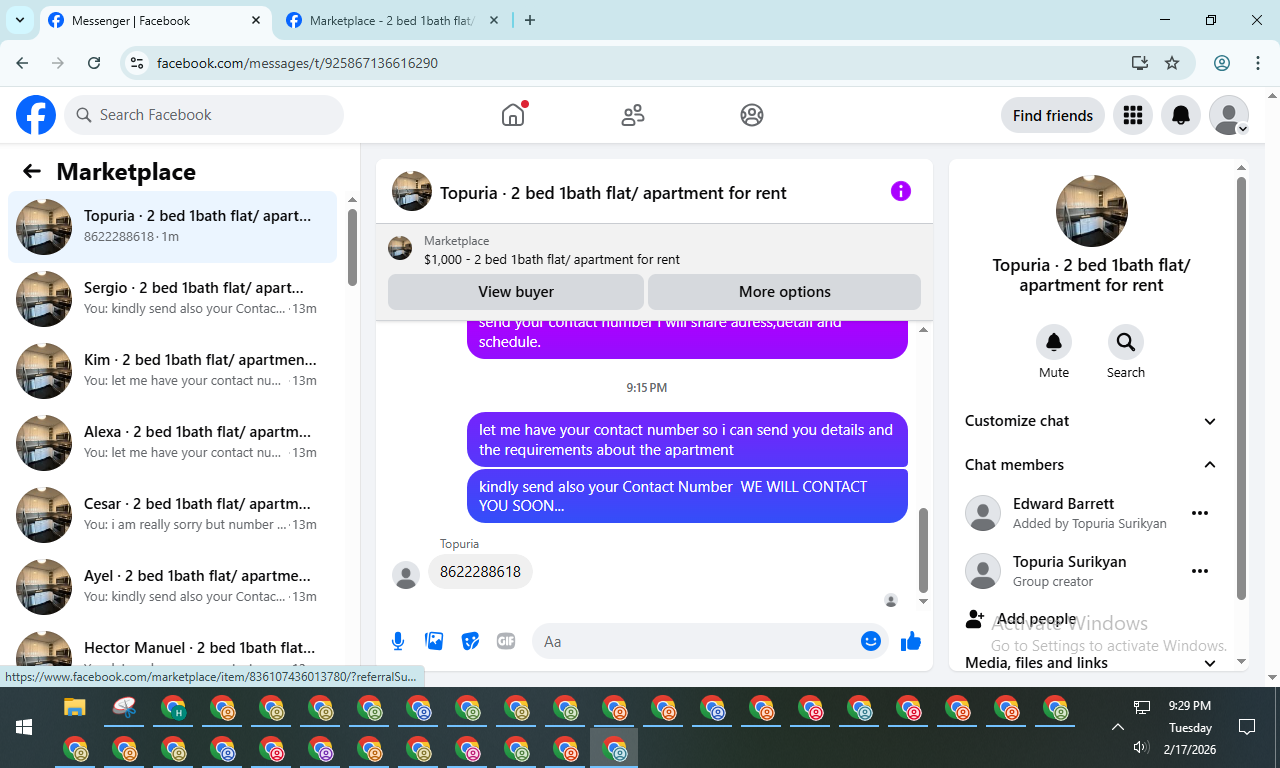This screenshot has width=1280, height=768.
Task: Click the chat messages scrollbar thumb
Action: (923, 550)
